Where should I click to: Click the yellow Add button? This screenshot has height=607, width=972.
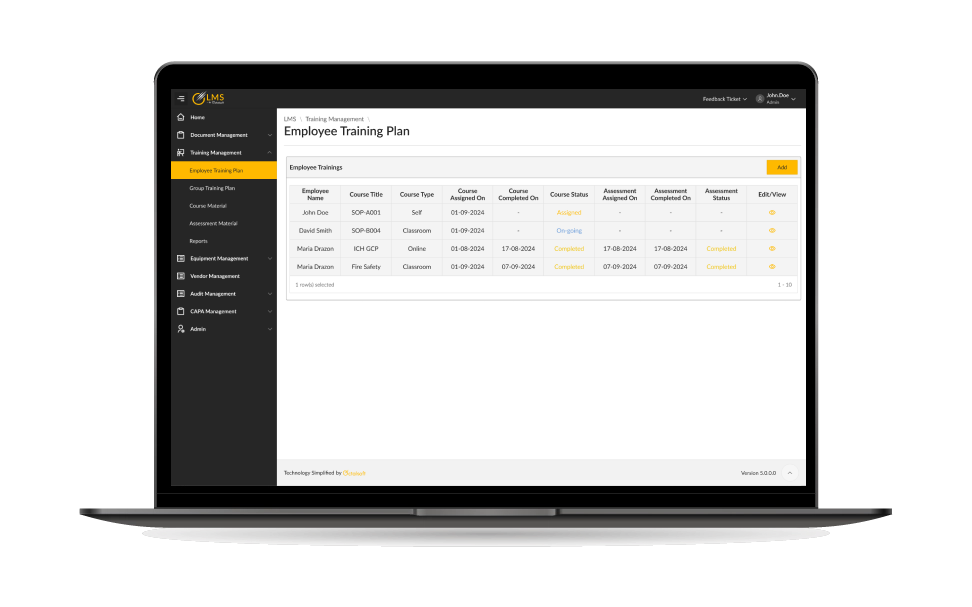click(x=781, y=167)
